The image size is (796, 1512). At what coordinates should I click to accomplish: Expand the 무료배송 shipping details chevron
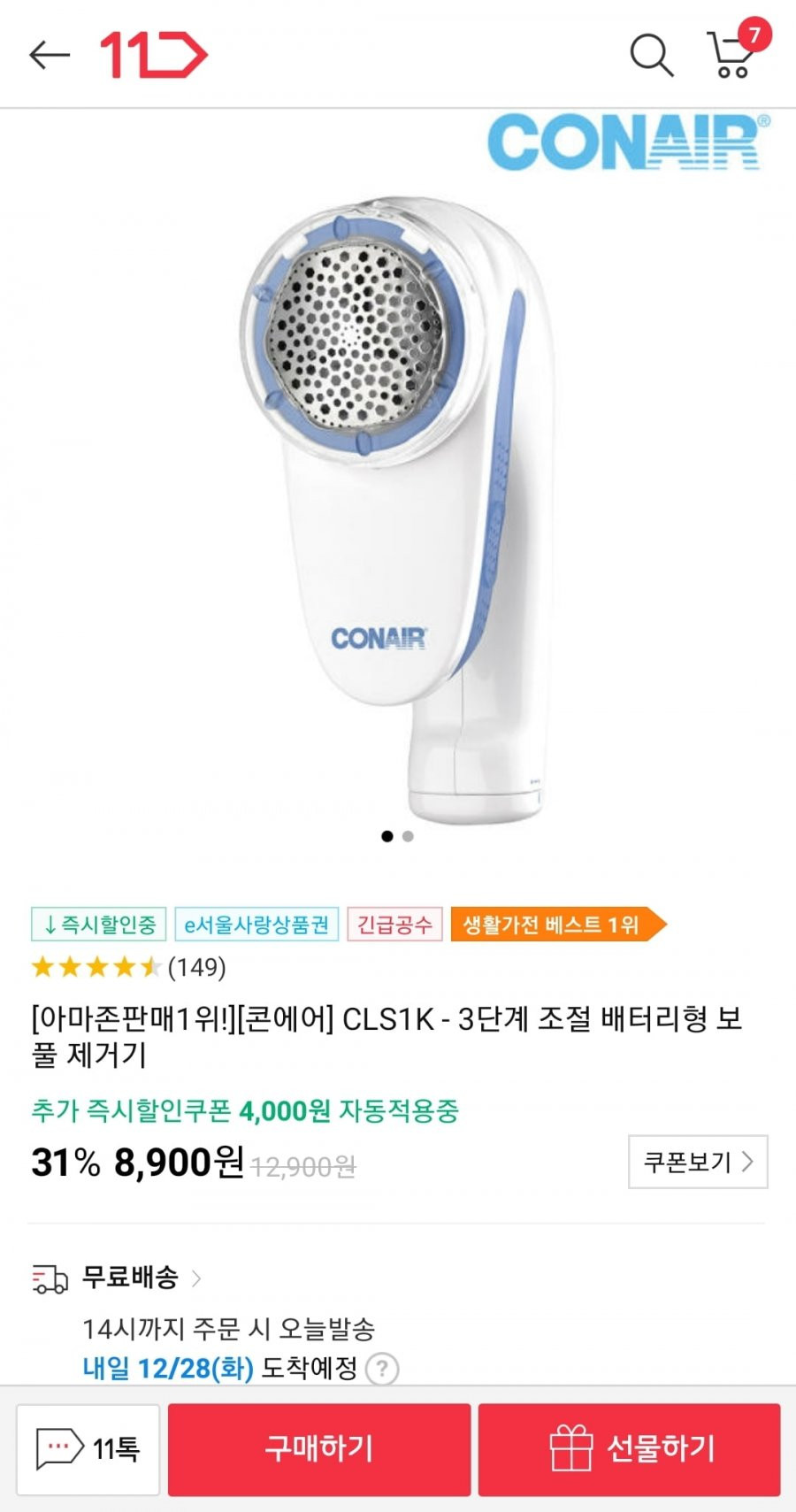(196, 1278)
